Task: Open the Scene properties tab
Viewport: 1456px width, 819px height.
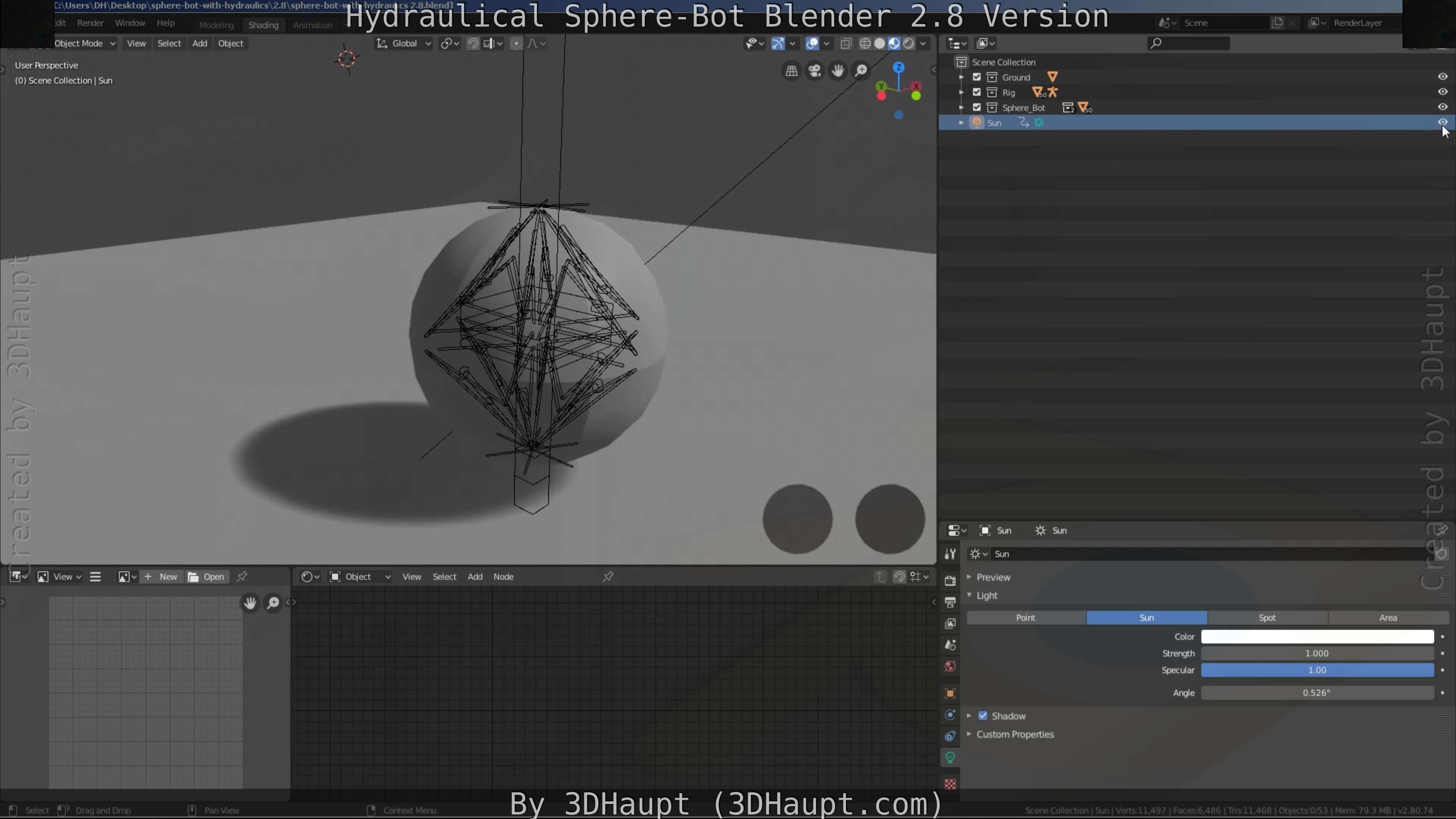Action: (x=950, y=645)
